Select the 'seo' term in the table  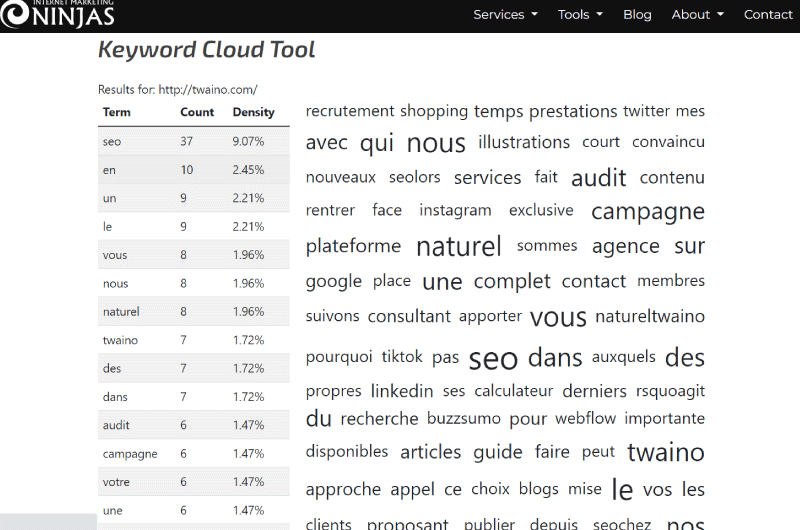coord(112,141)
